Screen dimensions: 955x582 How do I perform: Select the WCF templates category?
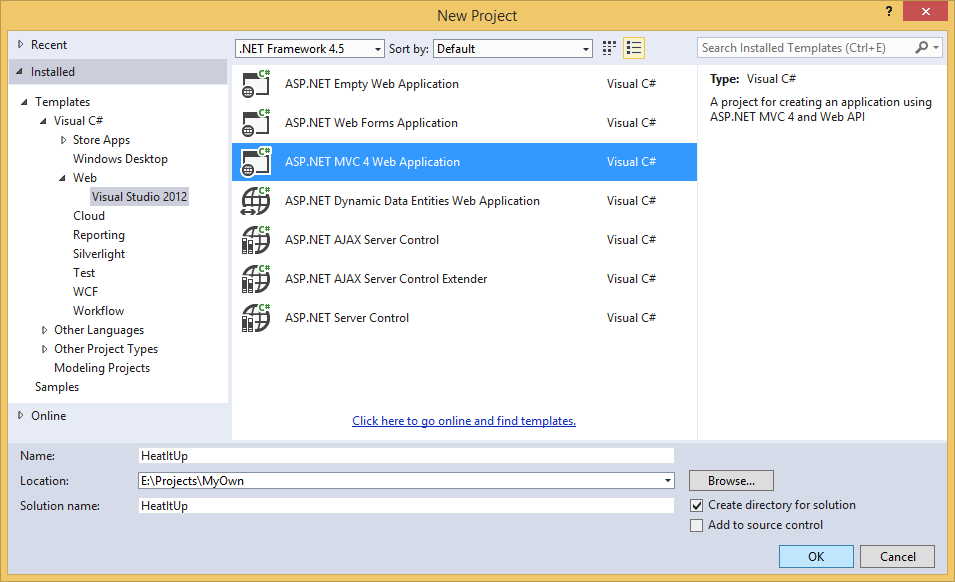85,292
